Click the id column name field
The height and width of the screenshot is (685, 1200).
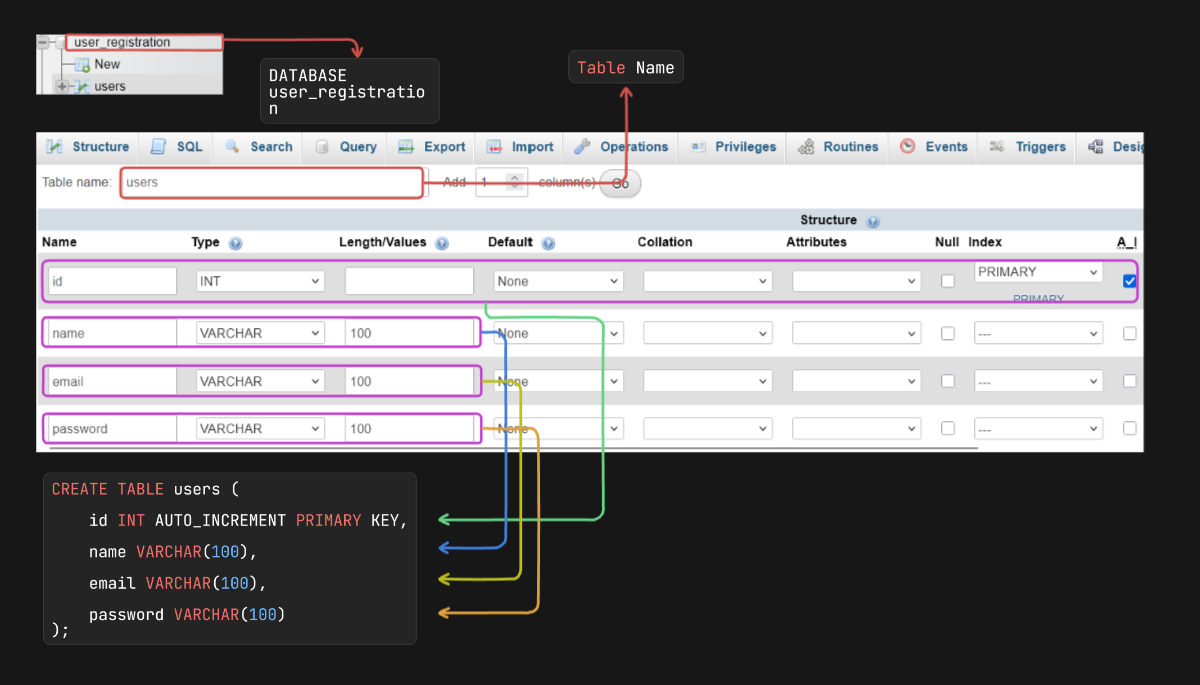pyautogui.click(x=112, y=281)
